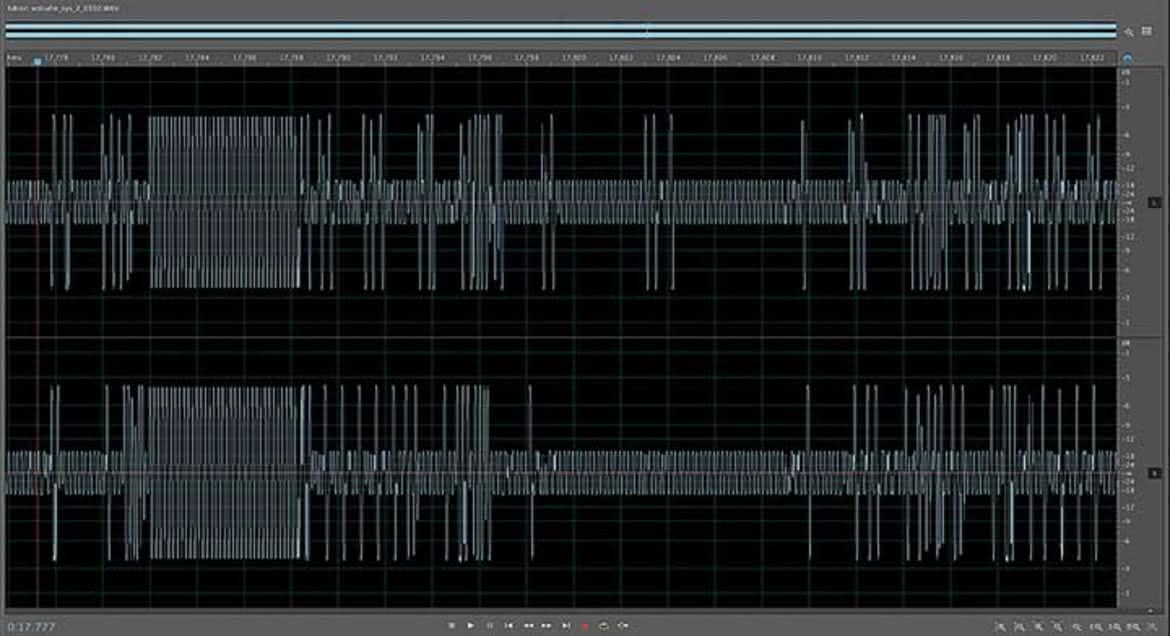The image size is (1170, 636).
Task: Click first zoom icon in bottom-right group
Action: [1001, 627]
